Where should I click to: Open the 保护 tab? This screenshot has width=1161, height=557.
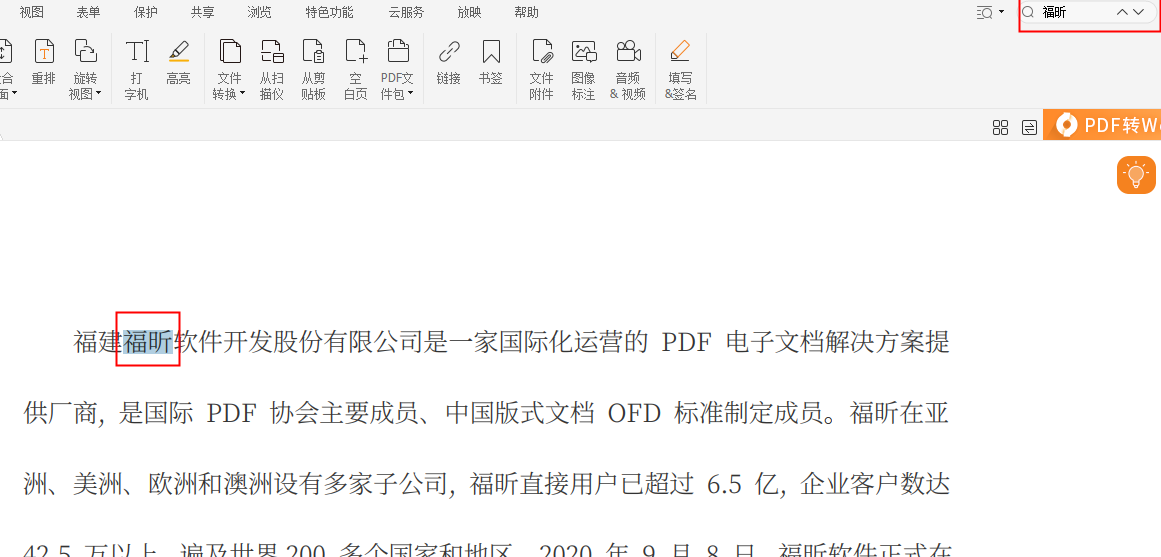pyautogui.click(x=146, y=13)
